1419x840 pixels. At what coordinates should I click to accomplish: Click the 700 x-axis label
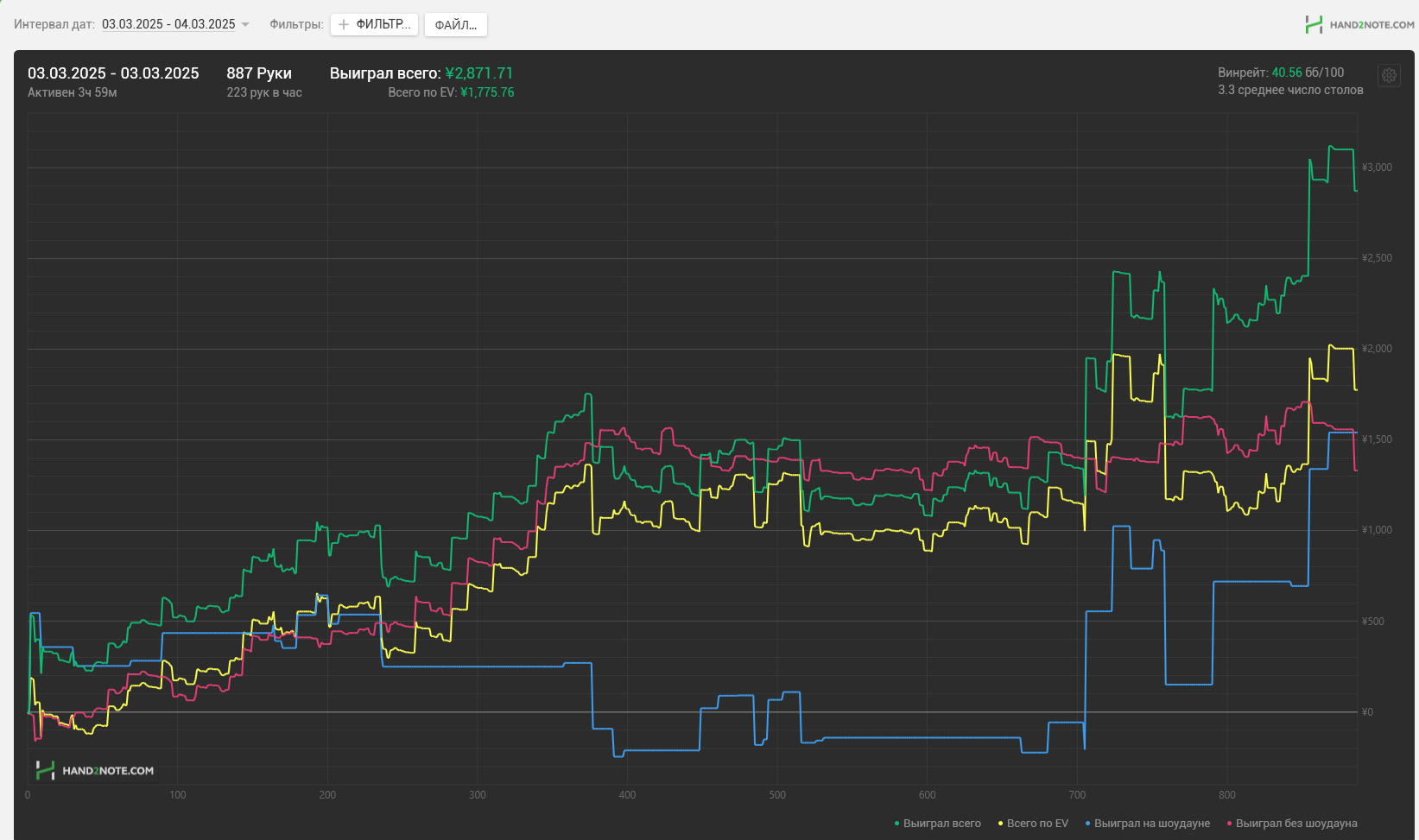tap(1078, 795)
